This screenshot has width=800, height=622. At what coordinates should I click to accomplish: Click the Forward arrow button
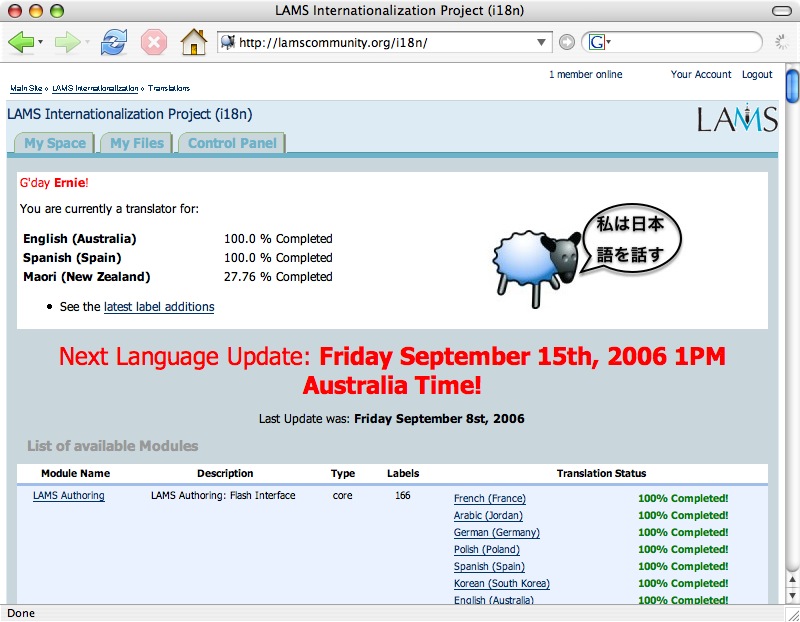[67, 42]
